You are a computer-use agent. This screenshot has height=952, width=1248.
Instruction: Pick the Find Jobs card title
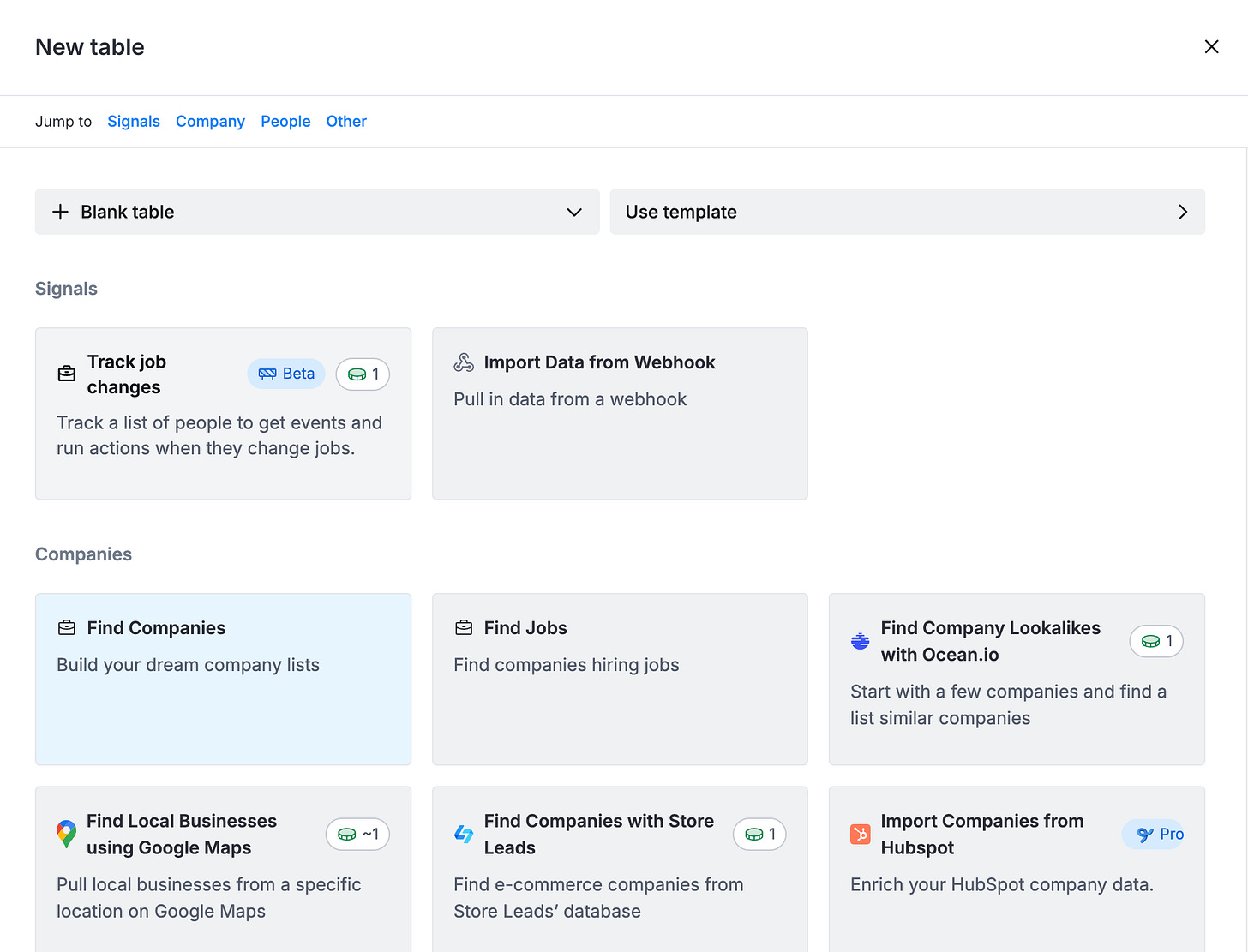click(x=525, y=628)
